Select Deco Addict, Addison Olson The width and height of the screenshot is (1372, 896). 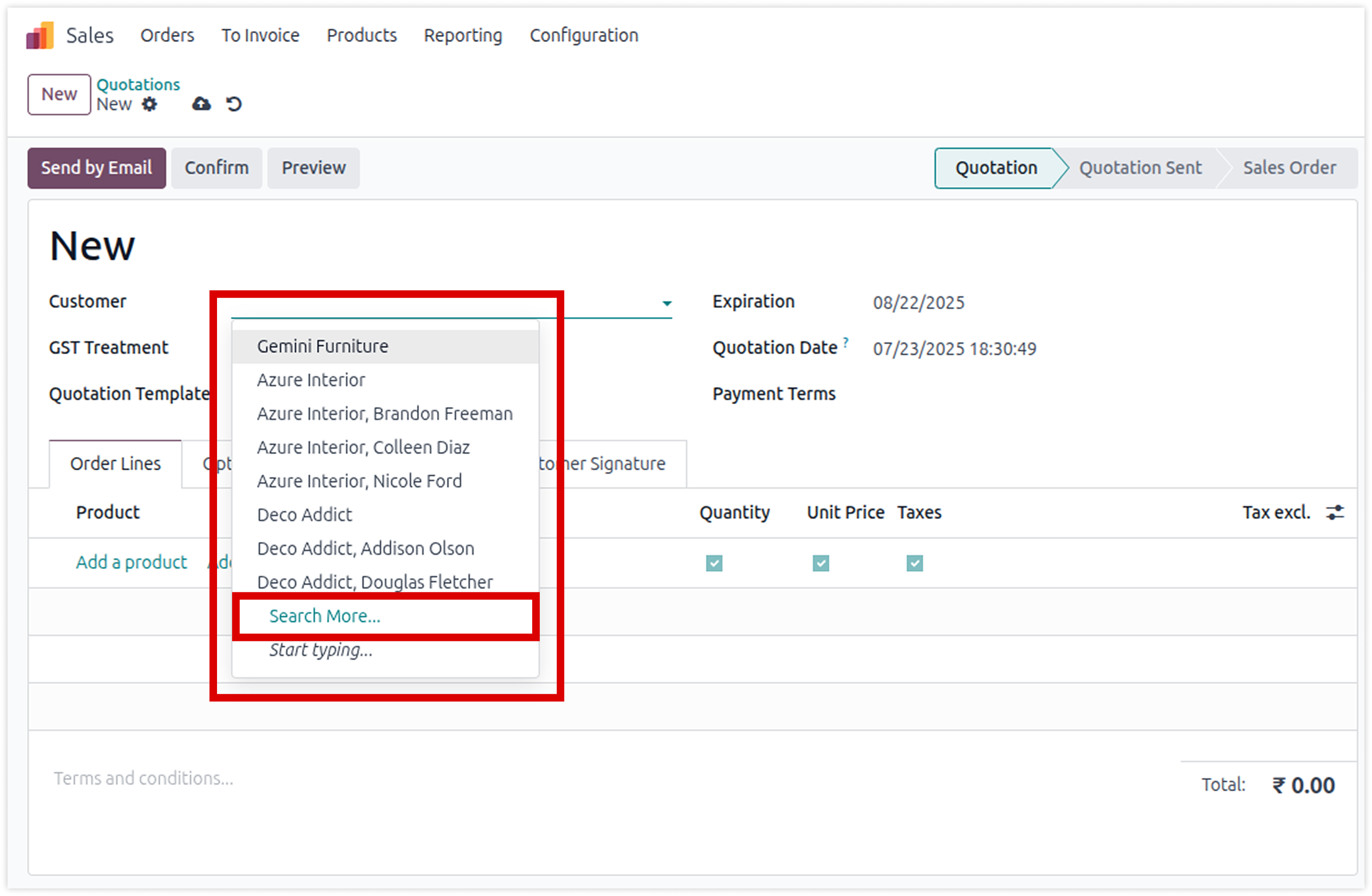(x=385, y=548)
